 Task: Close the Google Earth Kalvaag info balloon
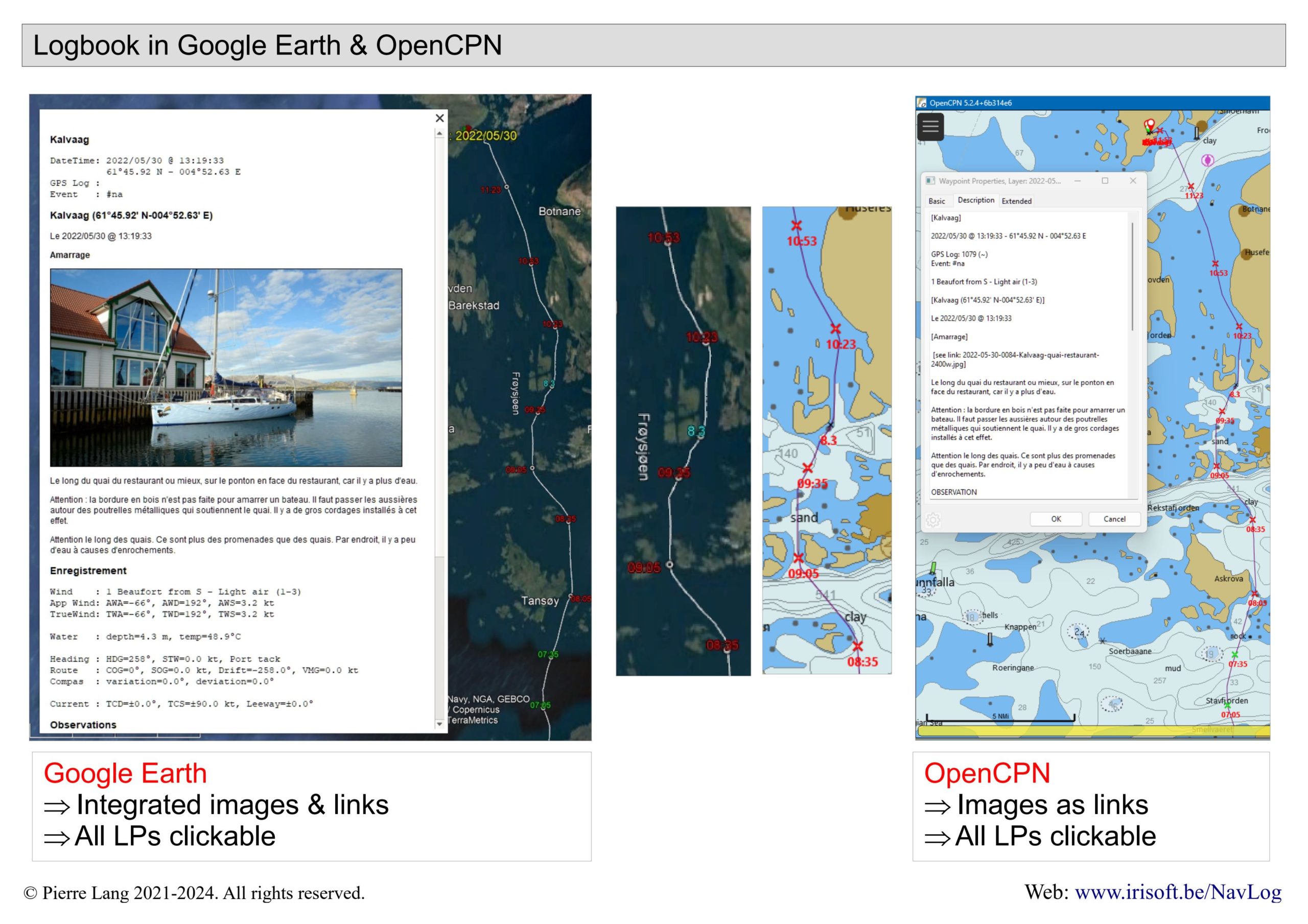pyautogui.click(x=439, y=118)
